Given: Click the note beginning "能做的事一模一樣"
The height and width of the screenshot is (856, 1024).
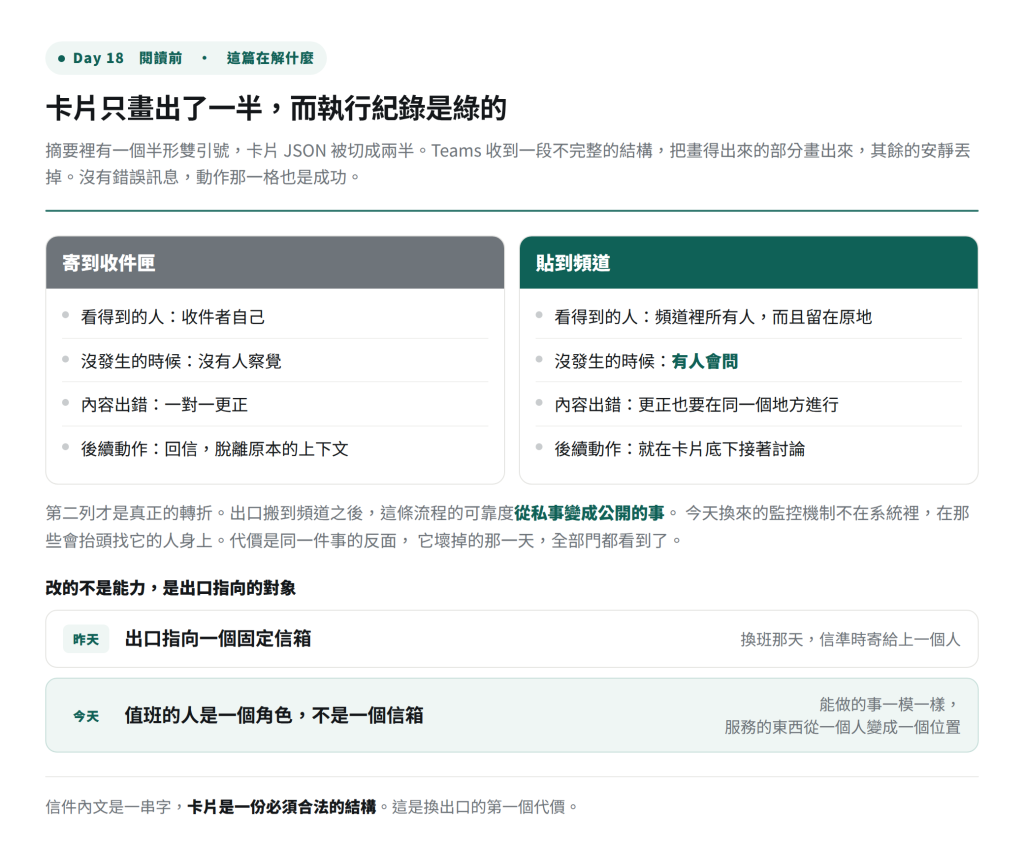Looking at the screenshot, I should tap(842, 716).
